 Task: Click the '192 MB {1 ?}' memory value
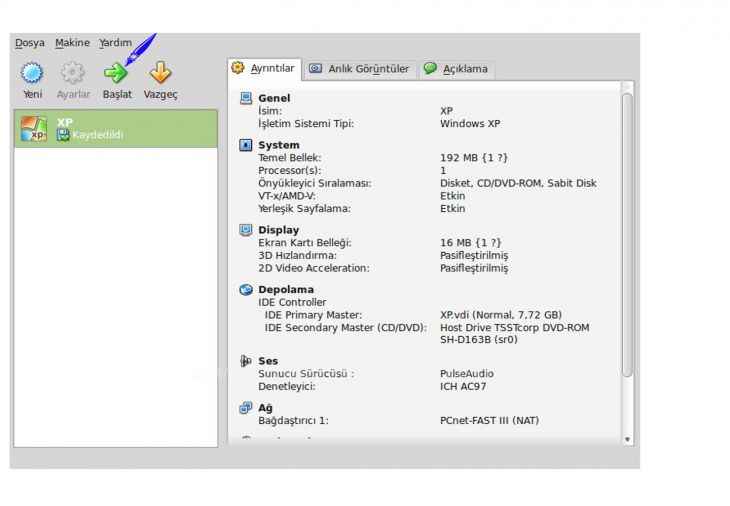[474, 158]
